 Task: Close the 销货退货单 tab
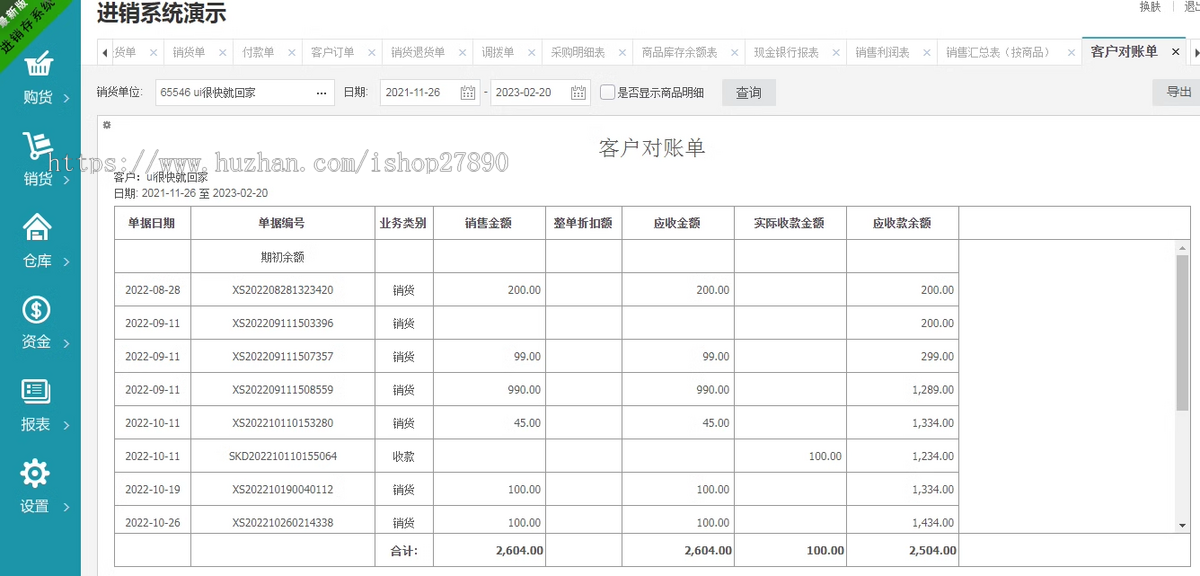[x=461, y=52]
